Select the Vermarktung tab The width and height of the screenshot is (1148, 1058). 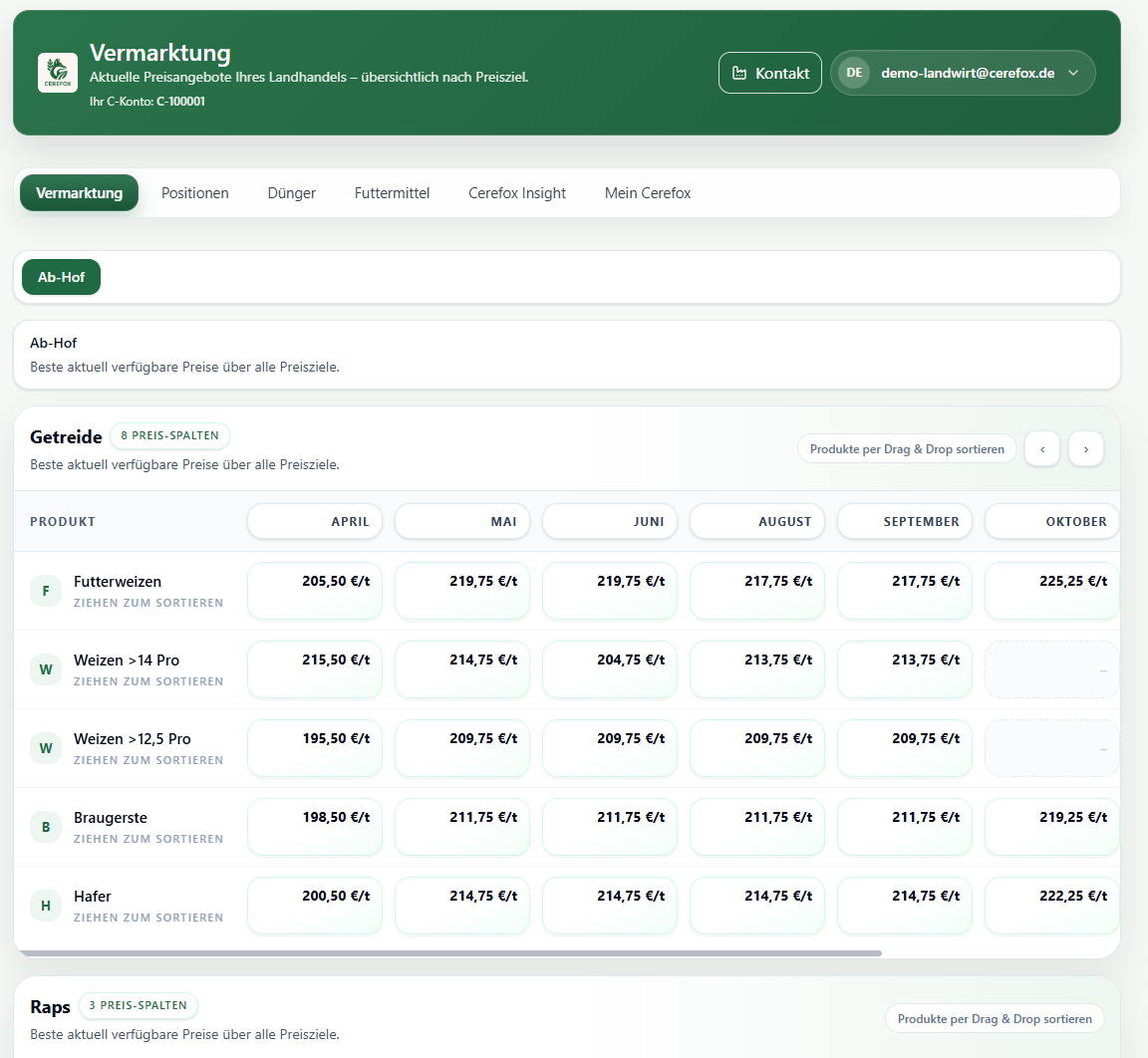(x=79, y=193)
